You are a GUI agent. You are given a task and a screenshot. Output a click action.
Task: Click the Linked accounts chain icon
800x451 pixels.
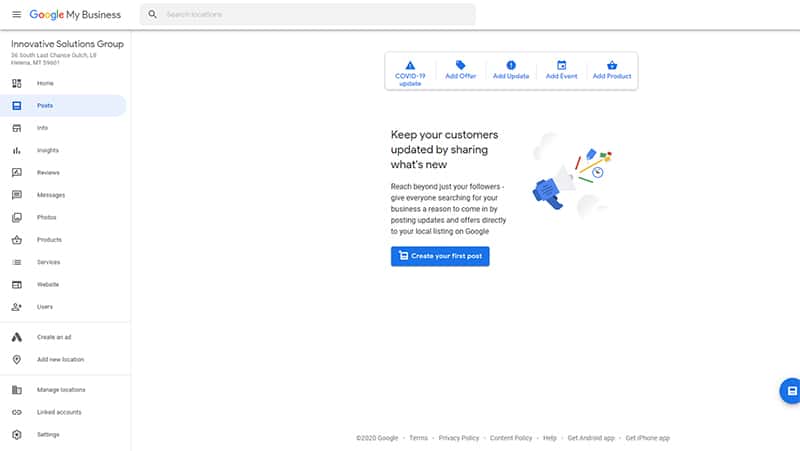(x=17, y=412)
